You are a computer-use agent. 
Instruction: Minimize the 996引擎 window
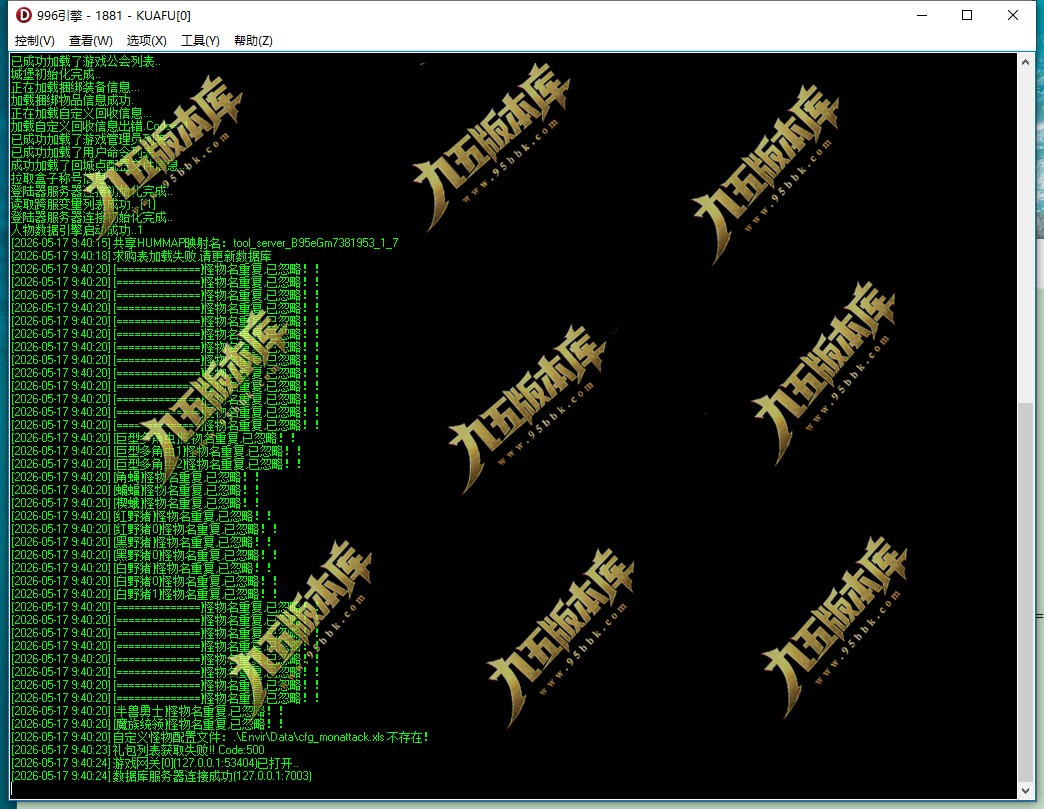click(x=922, y=15)
